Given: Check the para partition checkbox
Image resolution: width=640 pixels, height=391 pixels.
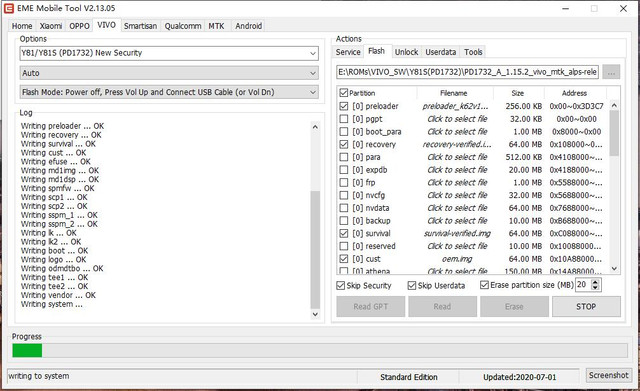Looking at the screenshot, I should click(x=344, y=157).
